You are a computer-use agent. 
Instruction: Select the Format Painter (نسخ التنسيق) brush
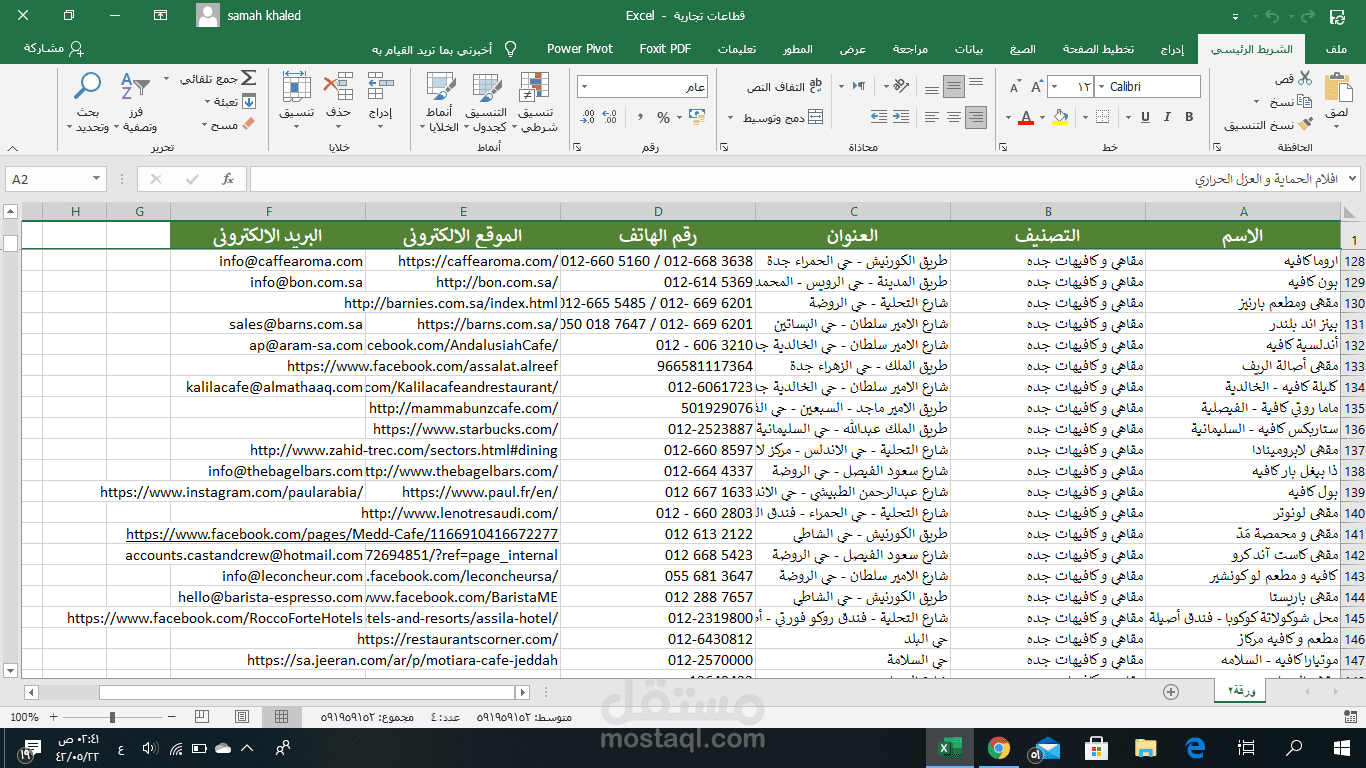[1304, 125]
